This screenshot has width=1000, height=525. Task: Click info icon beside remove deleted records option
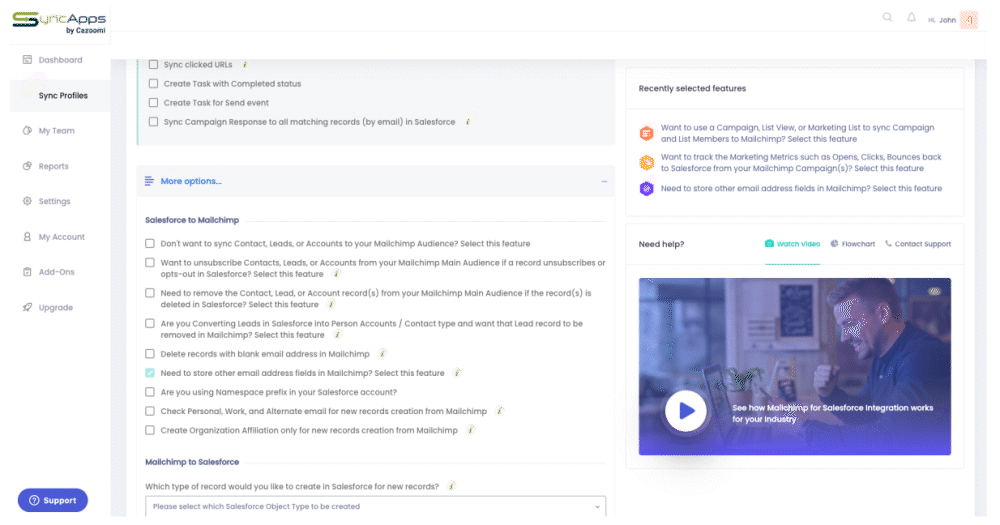(332, 304)
